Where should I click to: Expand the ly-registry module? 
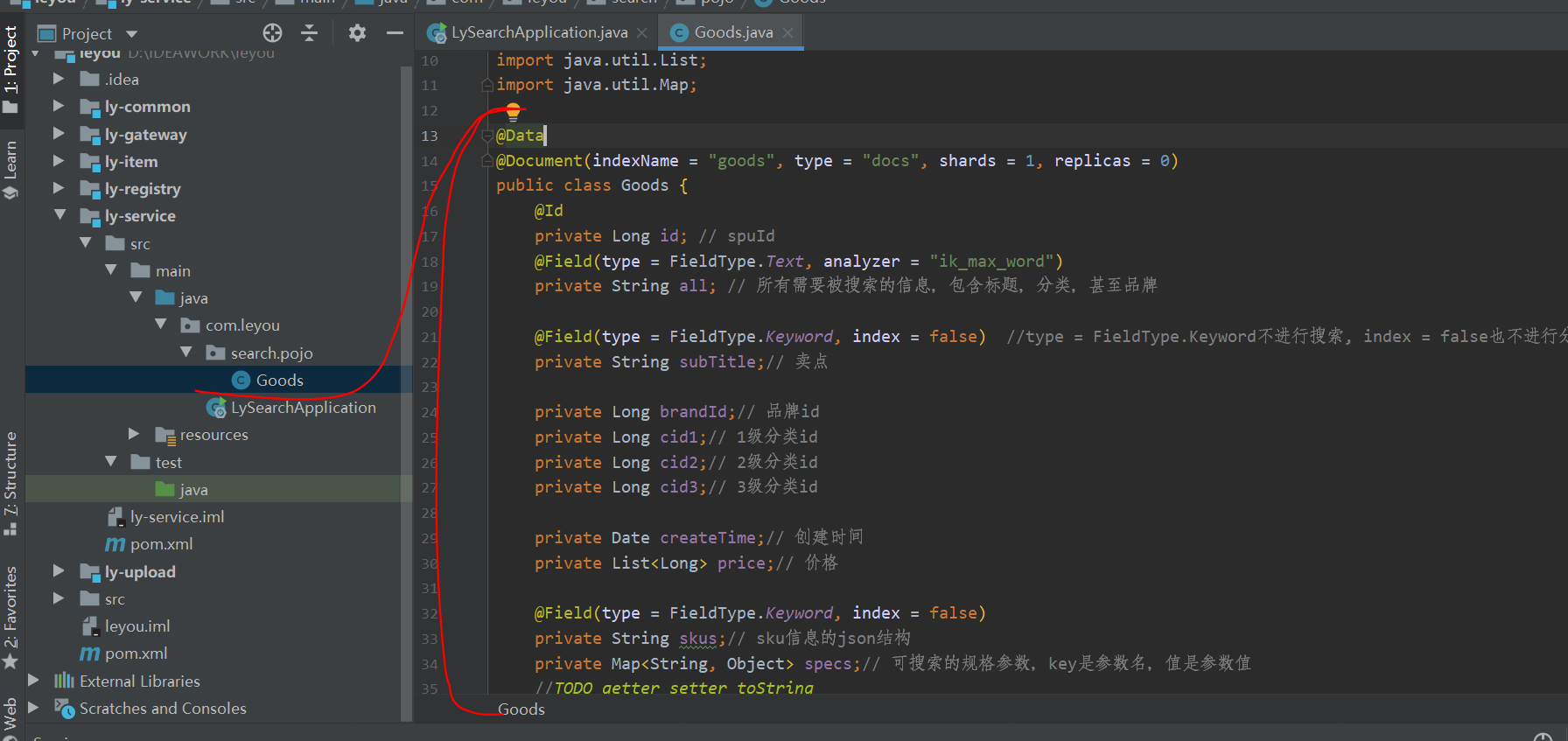(x=59, y=188)
